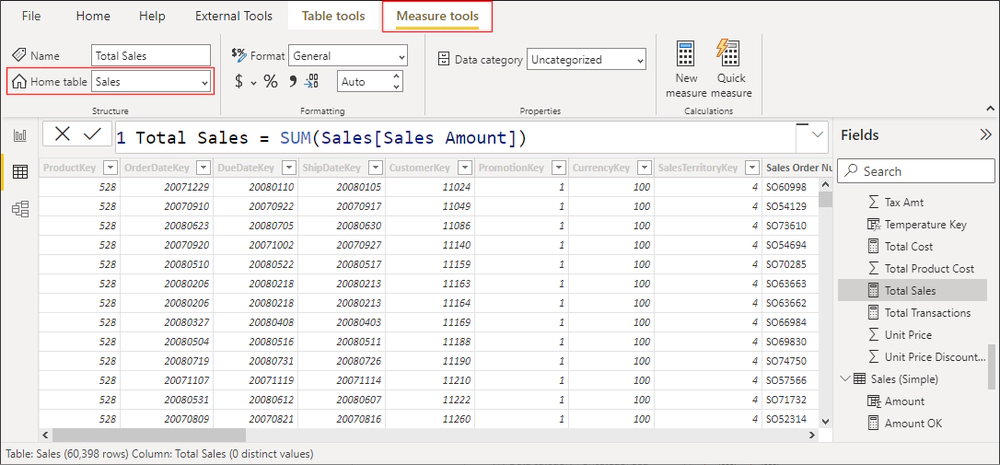Image resolution: width=1000 pixels, height=465 pixels.
Task: Switch to Model view icon
Action: (20, 209)
